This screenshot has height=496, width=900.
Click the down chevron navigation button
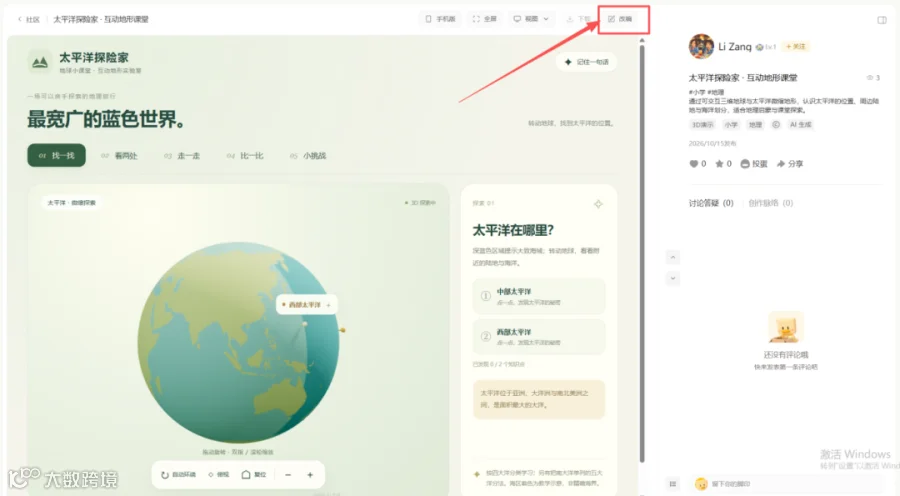[x=673, y=278]
